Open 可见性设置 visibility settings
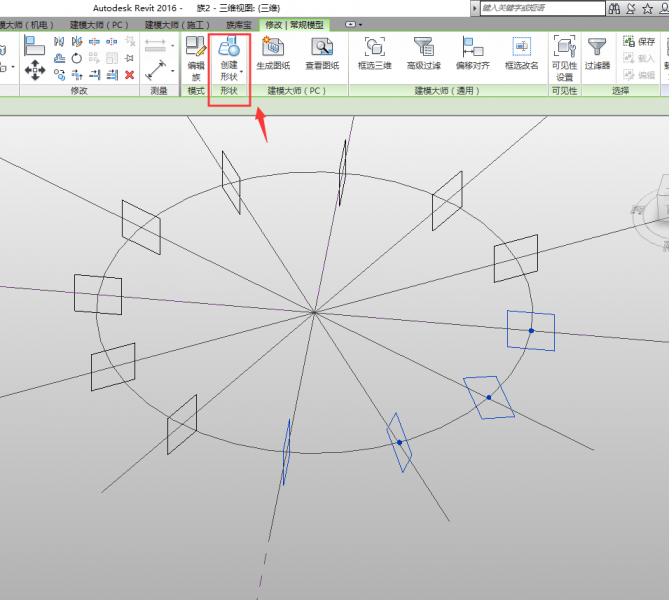The height and width of the screenshot is (600, 669). tap(565, 58)
